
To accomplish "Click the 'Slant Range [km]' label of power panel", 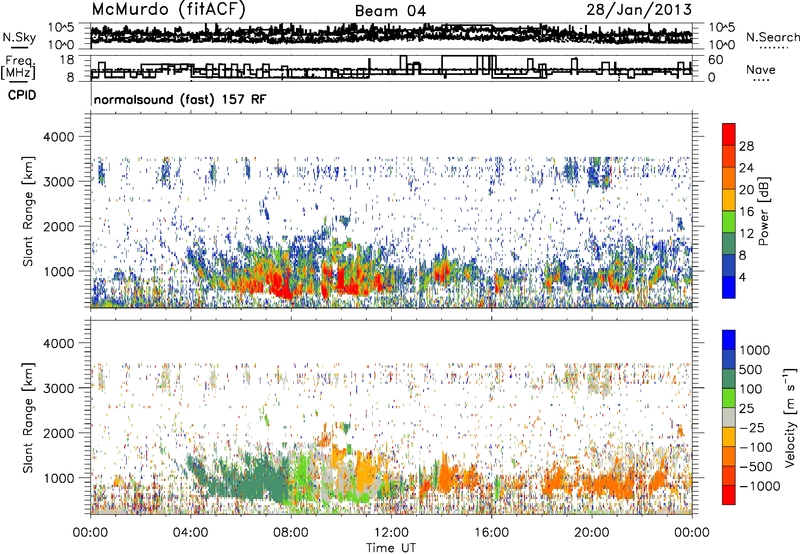I will 28,211.
